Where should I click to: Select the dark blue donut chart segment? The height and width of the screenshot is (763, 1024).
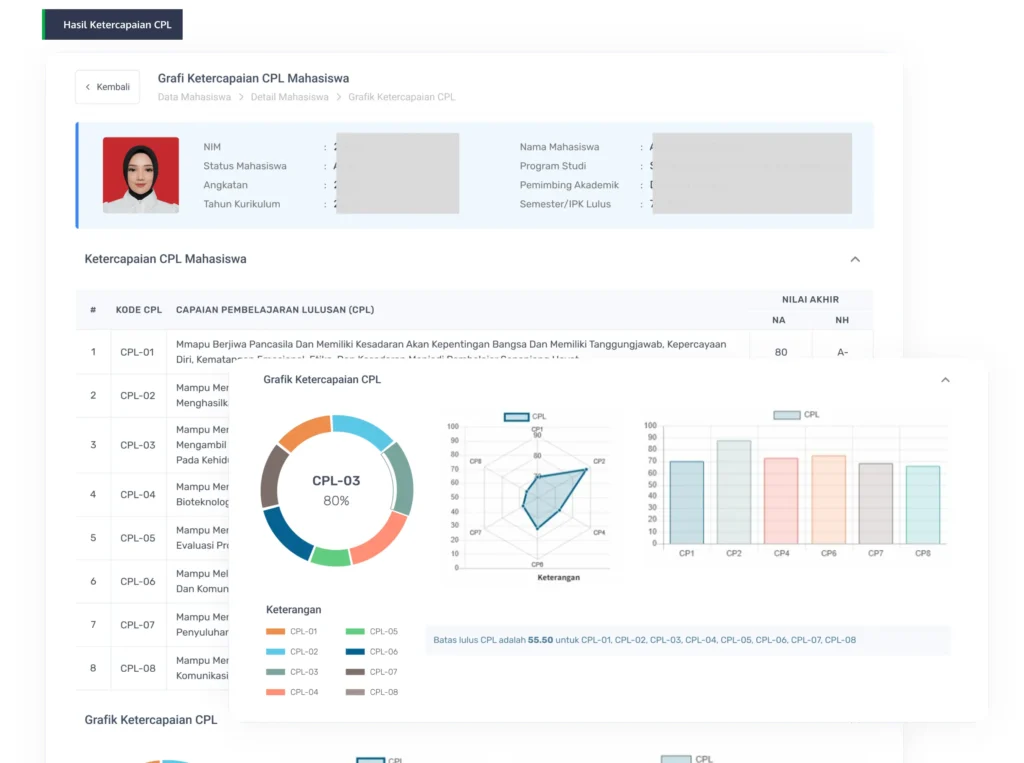click(286, 534)
